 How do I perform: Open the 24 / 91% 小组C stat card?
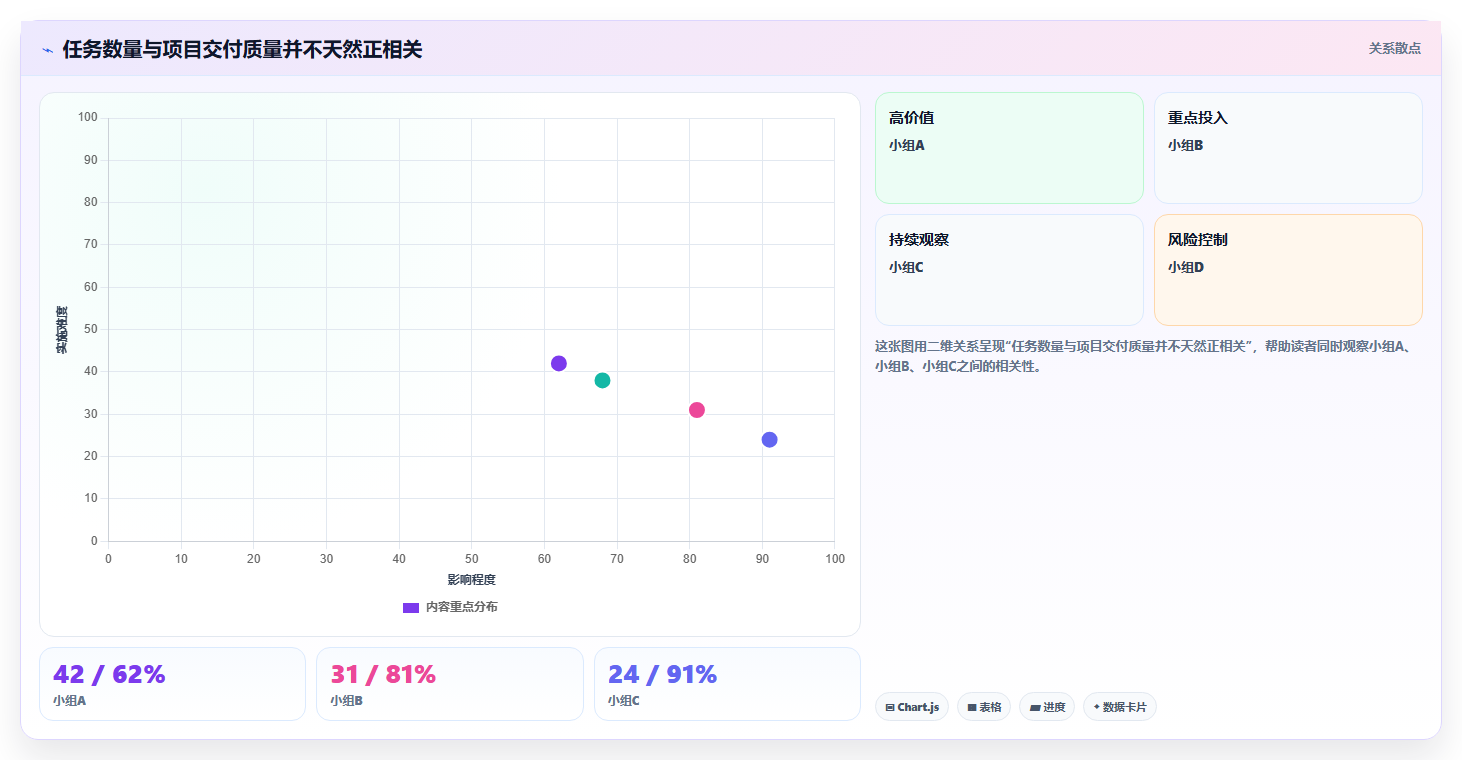pyautogui.click(x=727, y=684)
